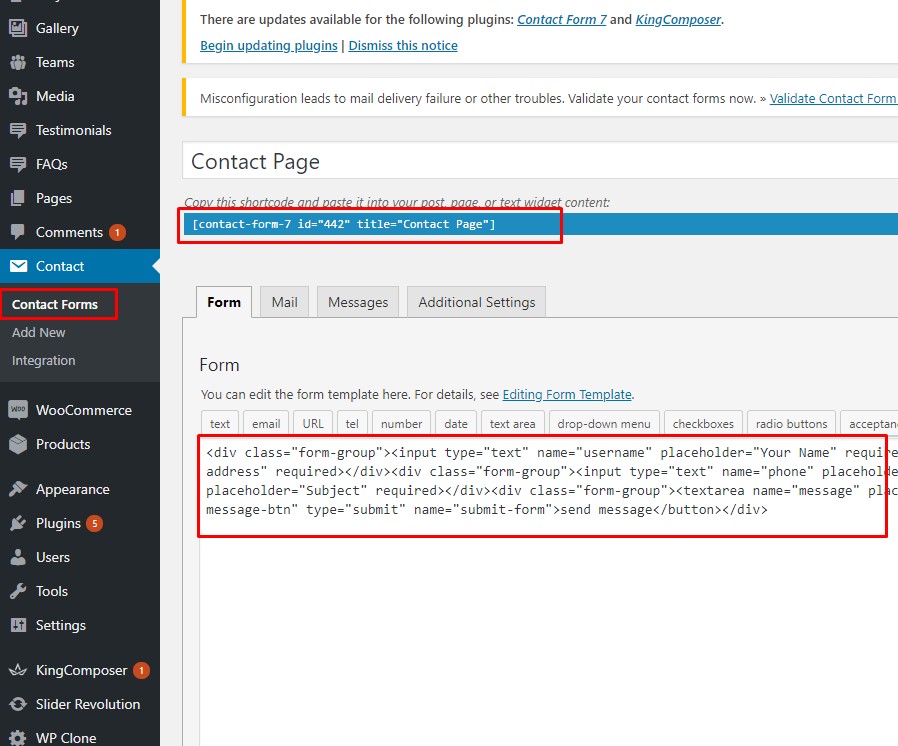Click the Slider Revolution refresh icon

(x=18, y=704)
